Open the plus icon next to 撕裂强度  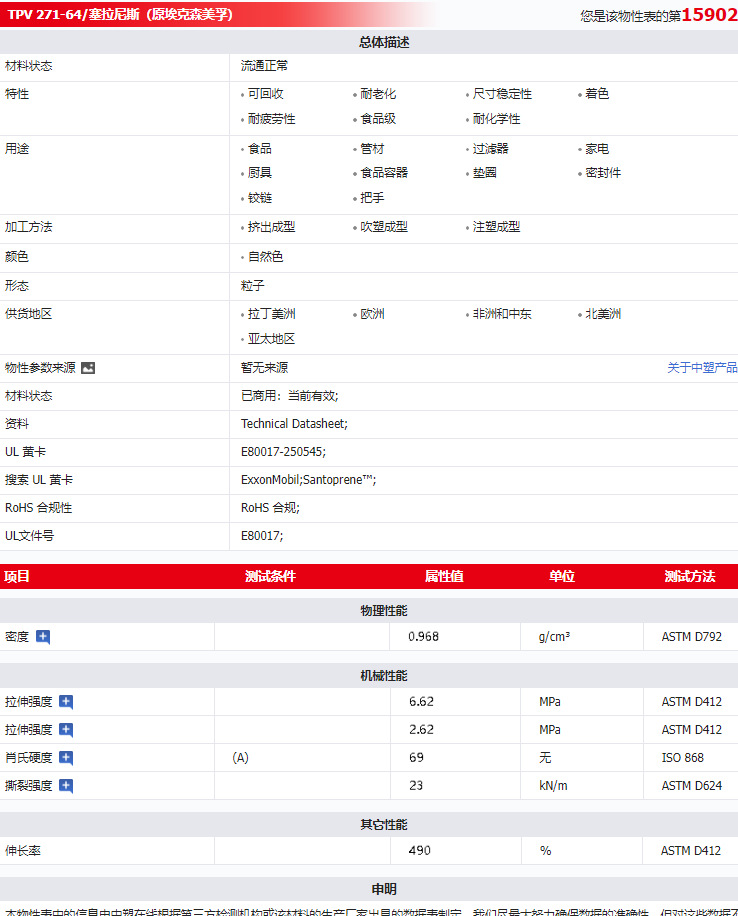(x=66, y=786)
